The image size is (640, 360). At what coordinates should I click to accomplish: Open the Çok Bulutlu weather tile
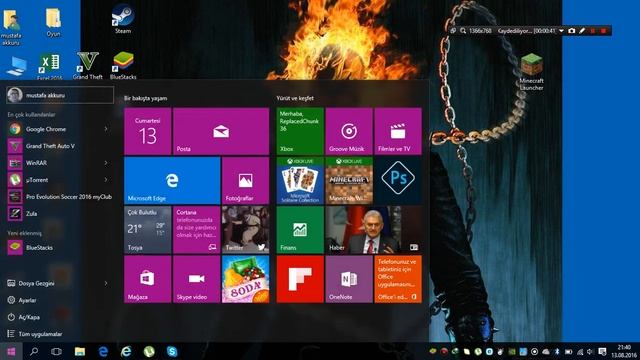(147, 230)
